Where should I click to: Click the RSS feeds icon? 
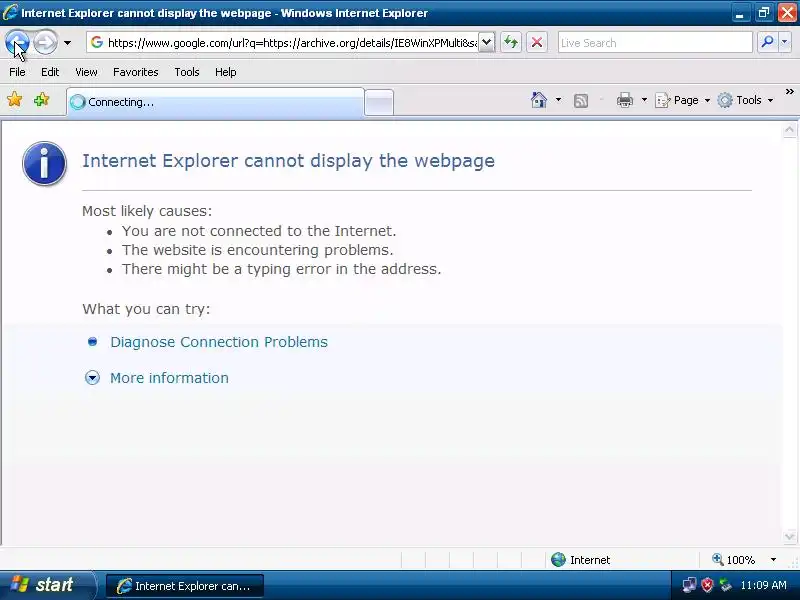tap(581, 101)
